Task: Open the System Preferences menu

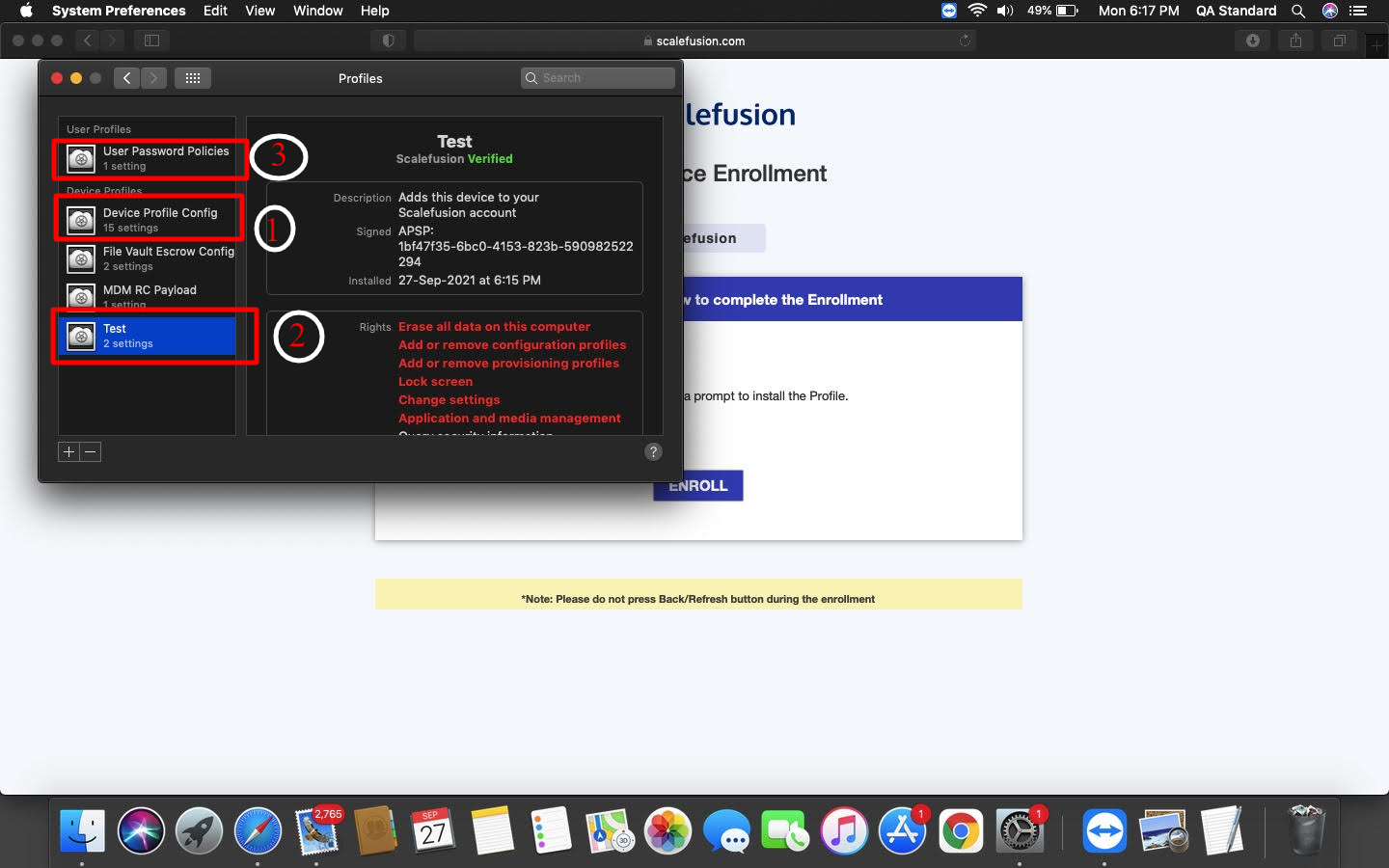Action: 119,11
